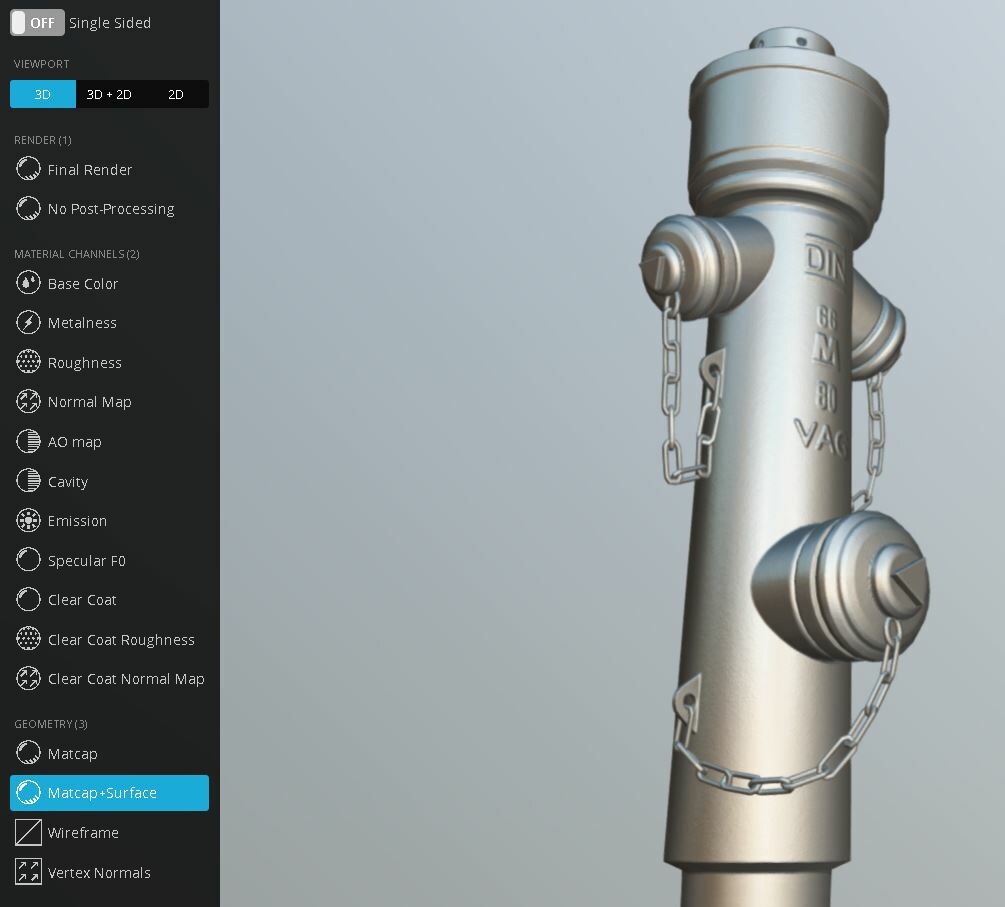Click the Clear Coat Normal Map icon

point(28,679)
